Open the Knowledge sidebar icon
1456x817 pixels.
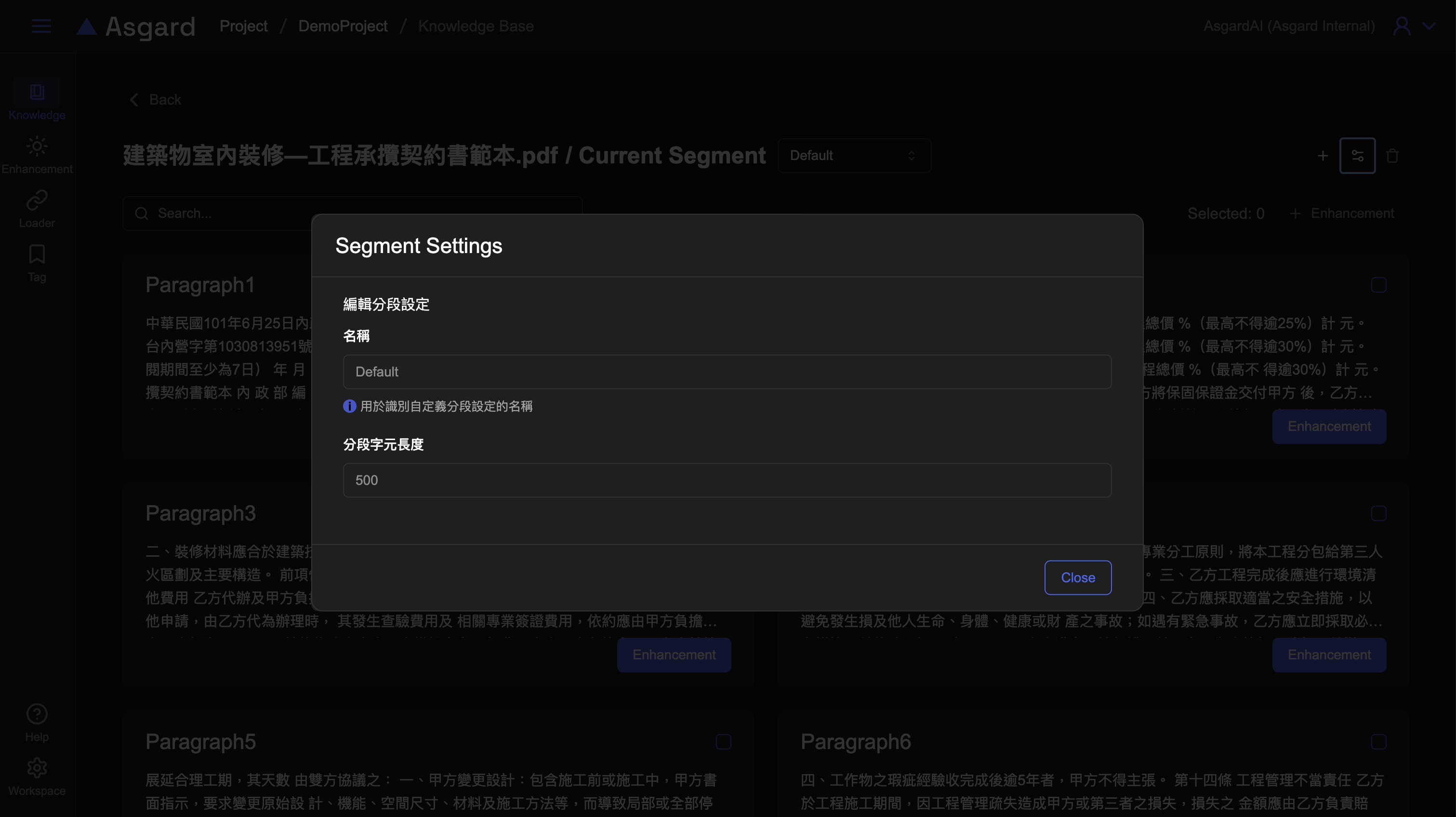(37, 92)
